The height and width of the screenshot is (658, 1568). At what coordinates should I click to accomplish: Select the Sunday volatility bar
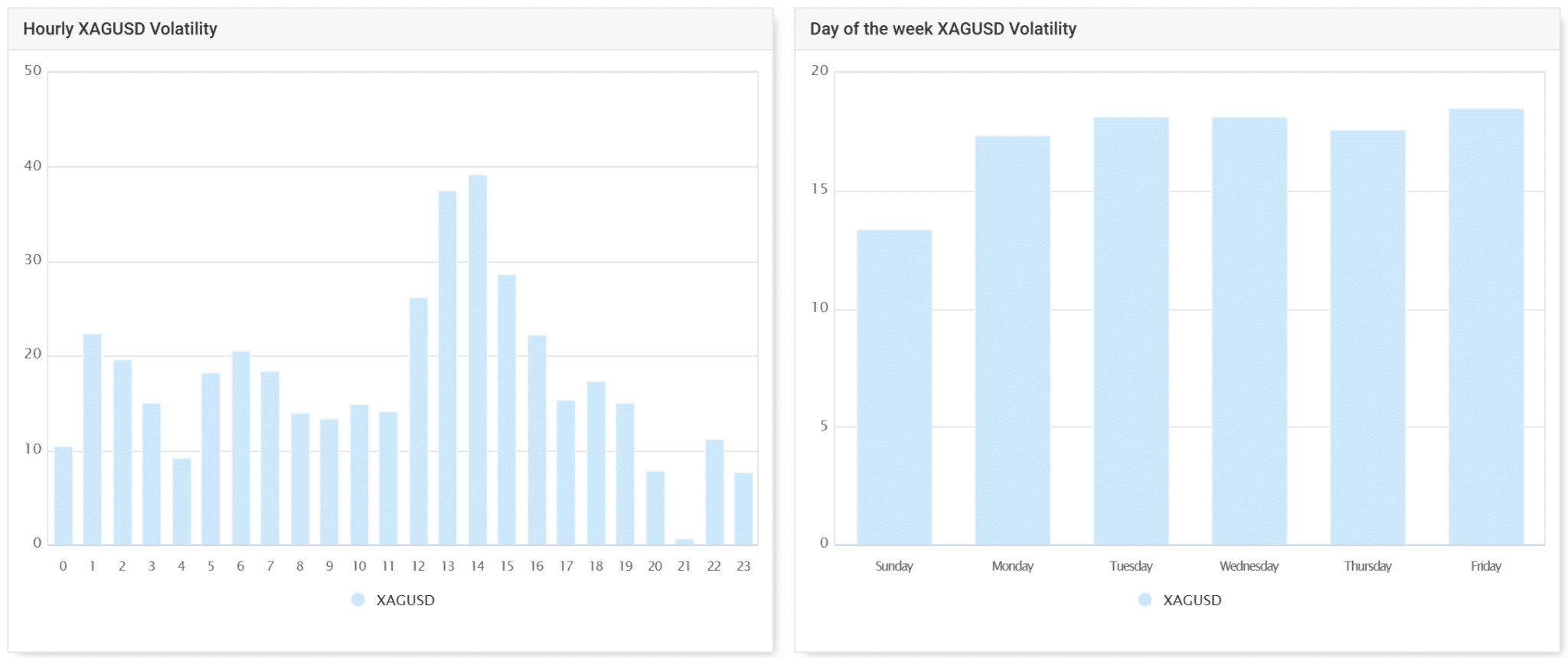tap(894, 387)
